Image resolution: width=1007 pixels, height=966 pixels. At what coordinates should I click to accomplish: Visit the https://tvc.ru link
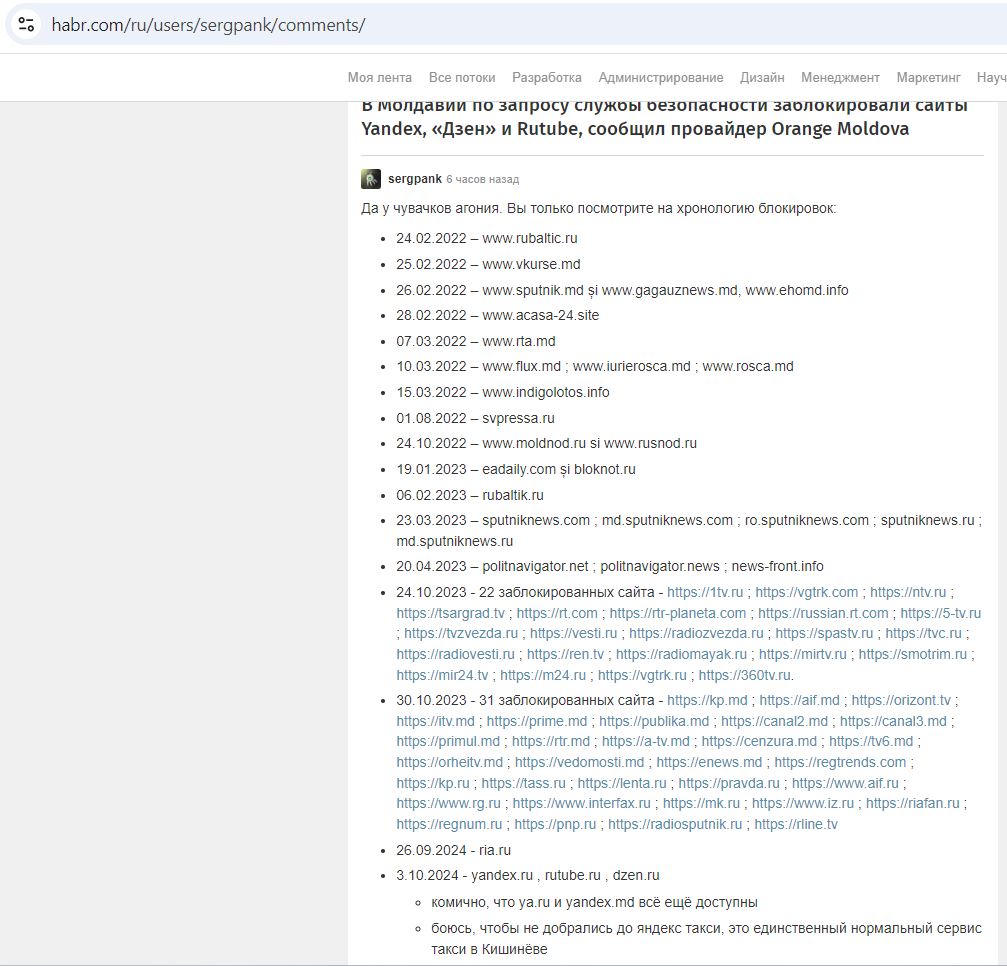(923, 633)
